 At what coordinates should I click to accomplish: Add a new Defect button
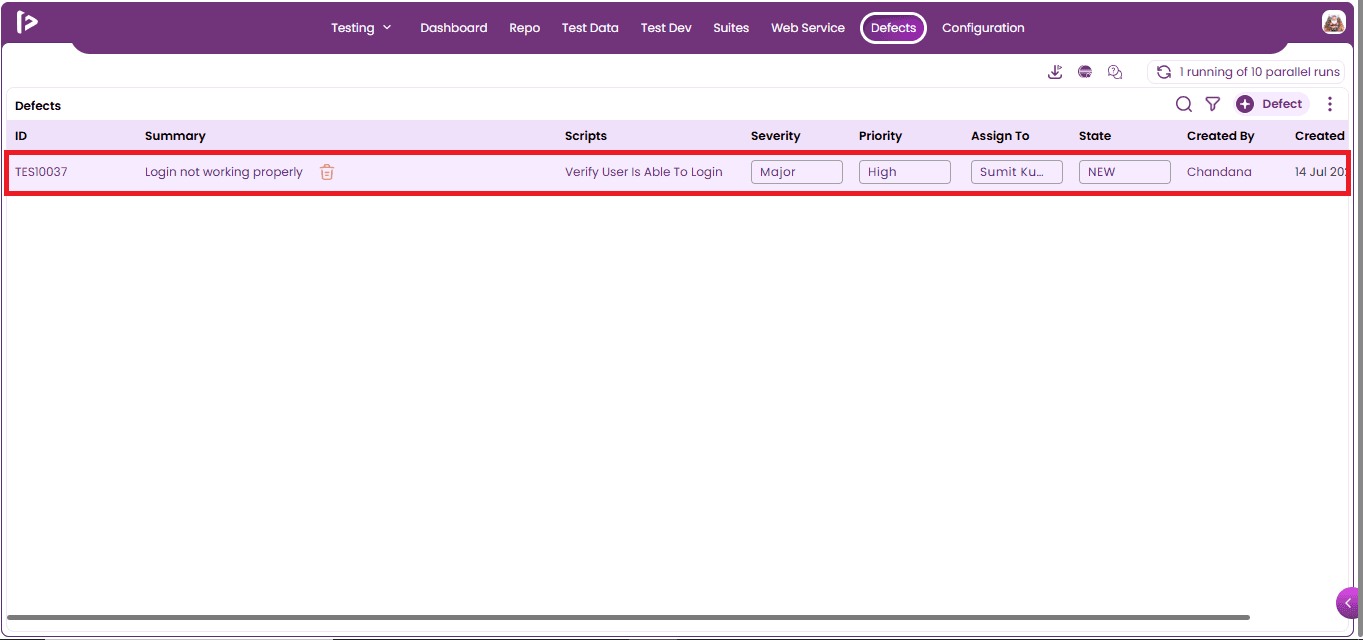pos(1272,104)
